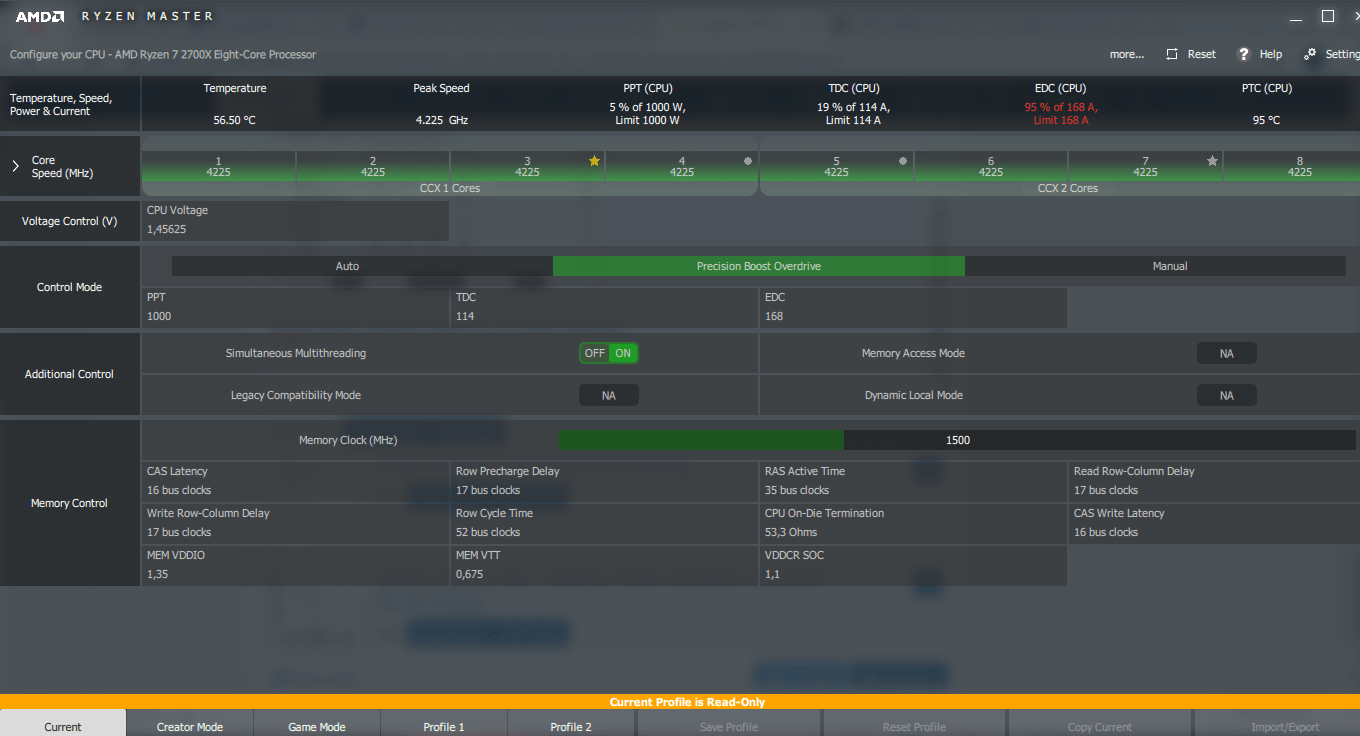Click the Temperature reading 56.50 °C
The height and width of the screenshot is (736, 1360).
point(235,120)
